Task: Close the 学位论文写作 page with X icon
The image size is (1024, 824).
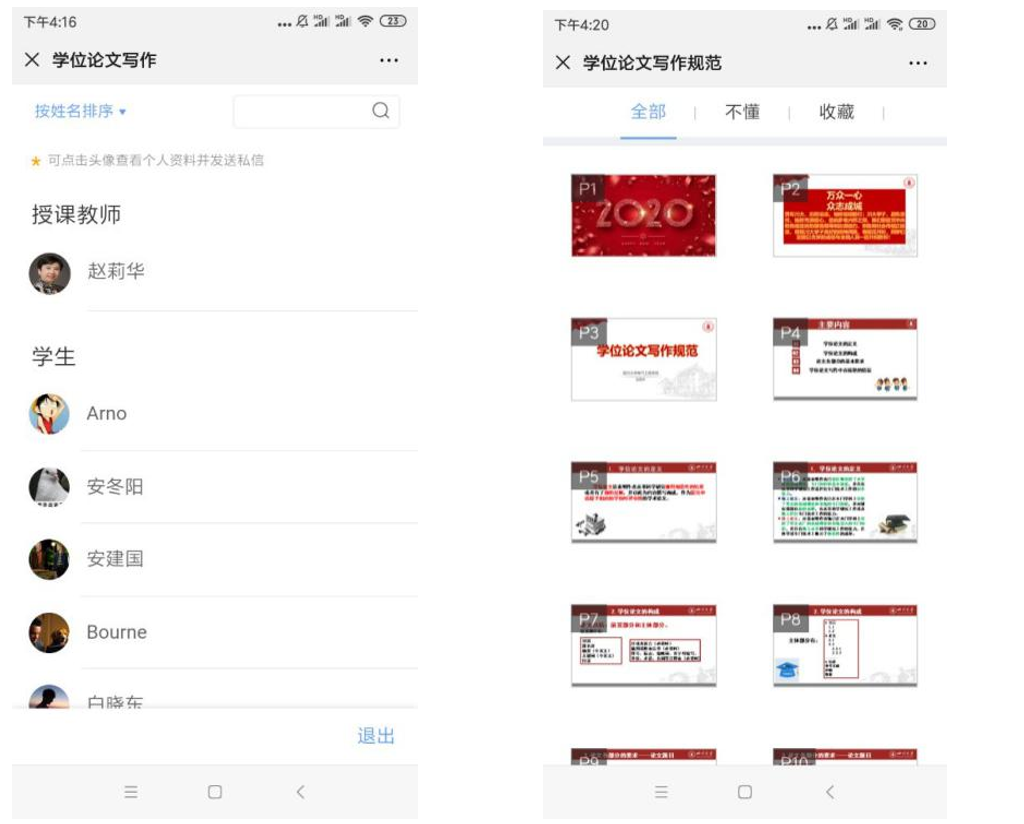Action: 32,60
